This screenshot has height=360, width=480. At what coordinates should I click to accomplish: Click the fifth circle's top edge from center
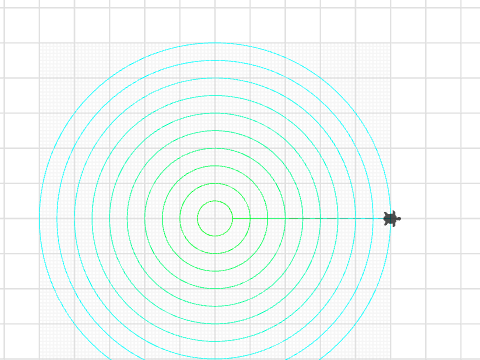pos(215,131)
